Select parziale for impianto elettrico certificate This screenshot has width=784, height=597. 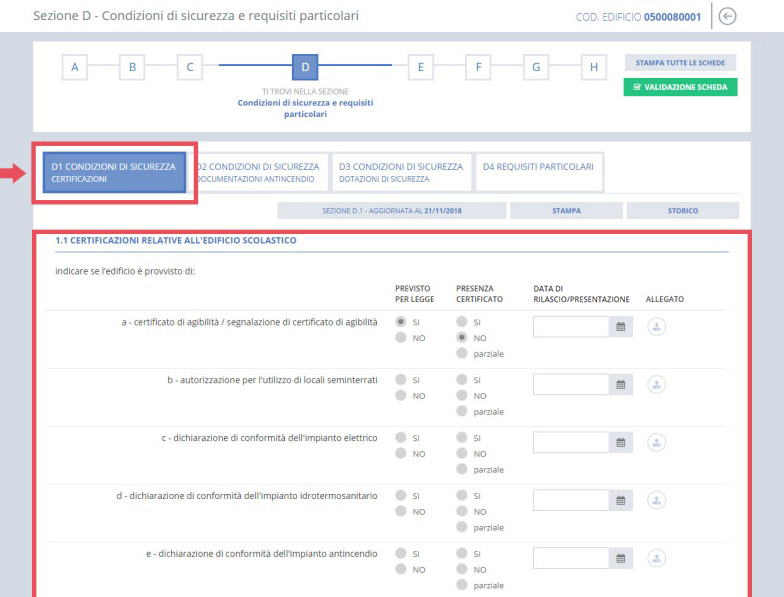[461, 468]
